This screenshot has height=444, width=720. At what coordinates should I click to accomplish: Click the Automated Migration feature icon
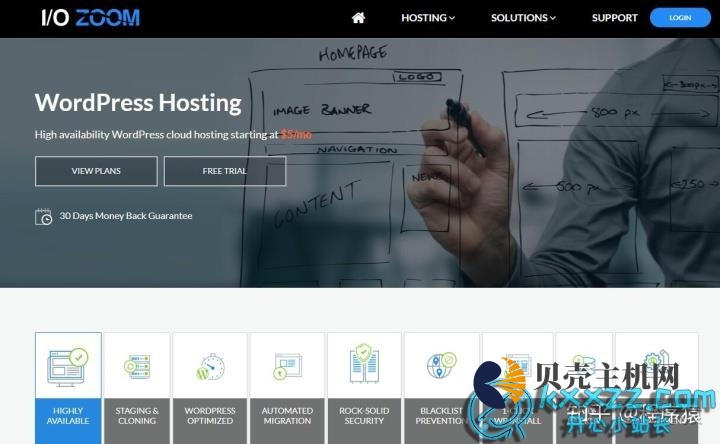pyautogui.click(x=287, y=366)
